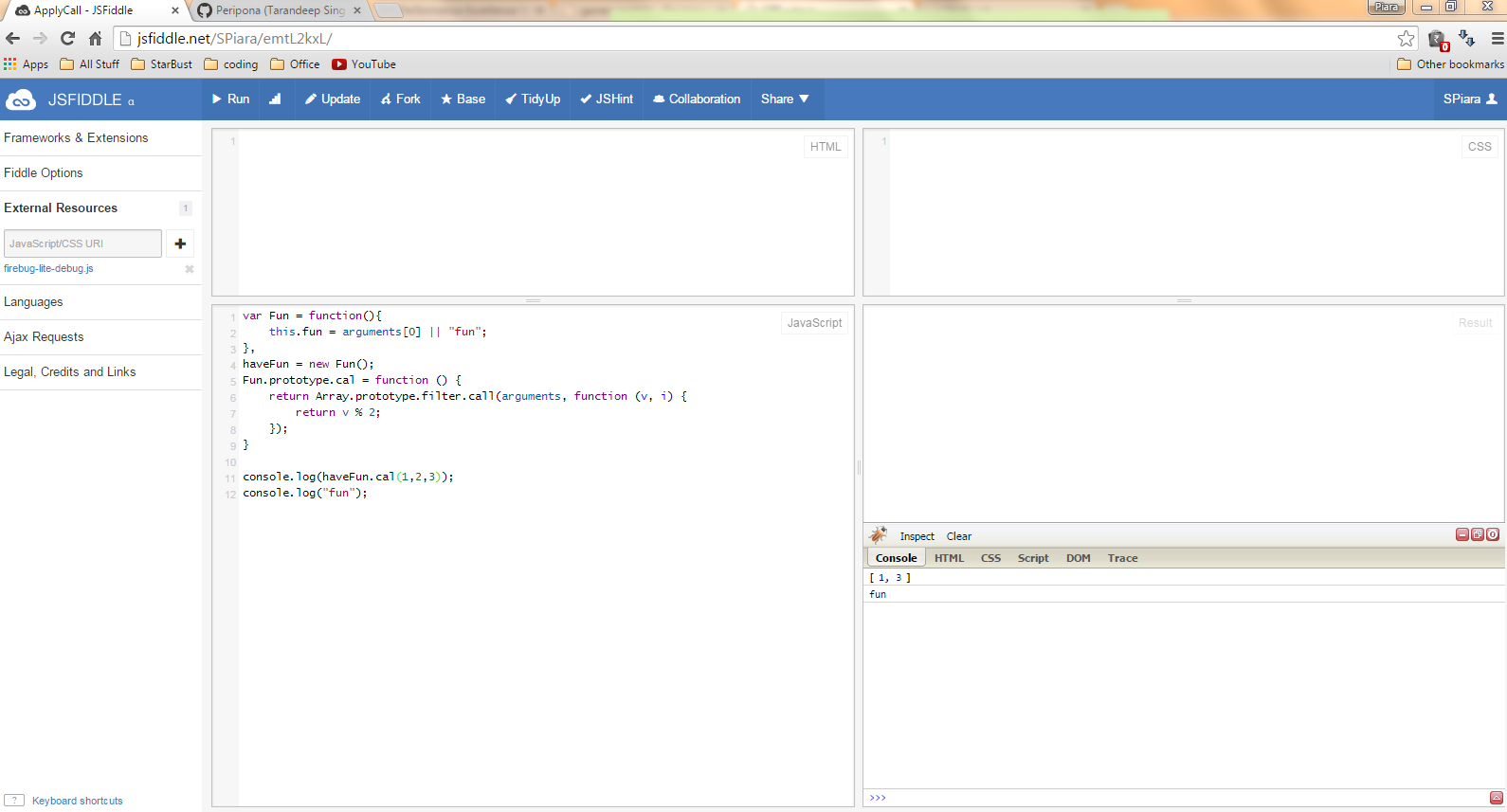Viewport: 1507px width, 812px height.
Task: Go to browser Home page
Action: 95,39
